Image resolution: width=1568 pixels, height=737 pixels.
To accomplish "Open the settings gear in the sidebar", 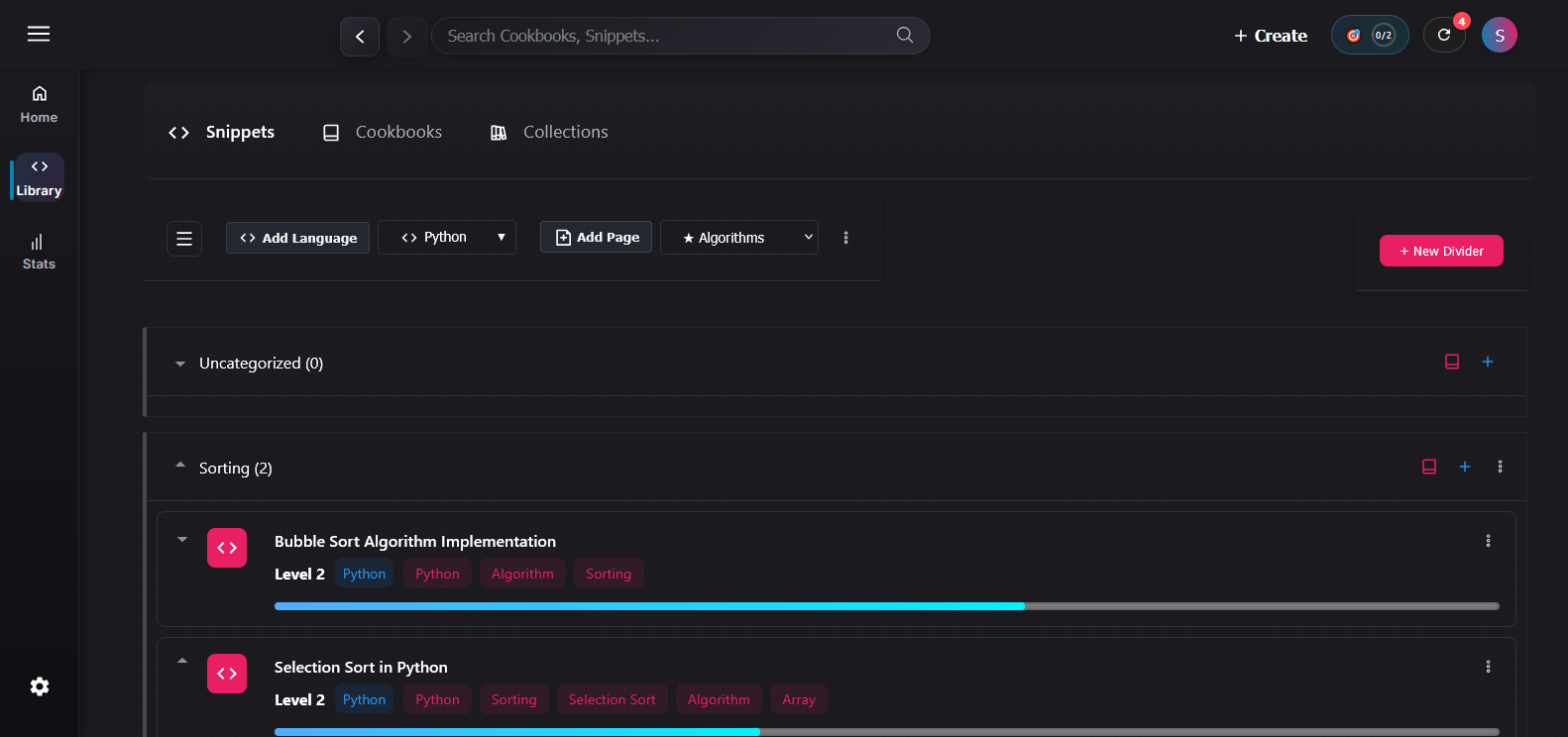I will click(x=40, y=686).
